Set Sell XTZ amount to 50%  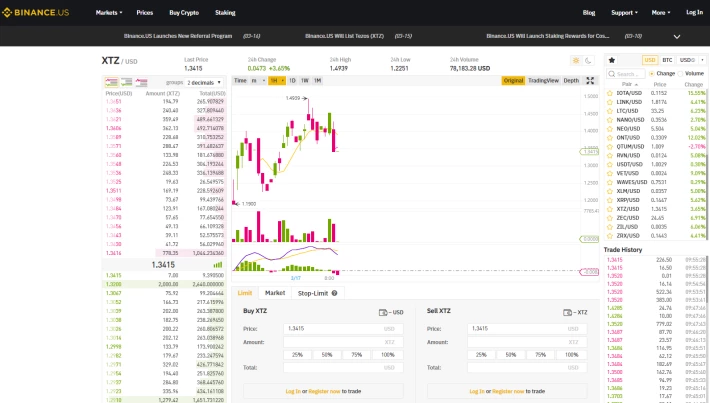[511, 355]
